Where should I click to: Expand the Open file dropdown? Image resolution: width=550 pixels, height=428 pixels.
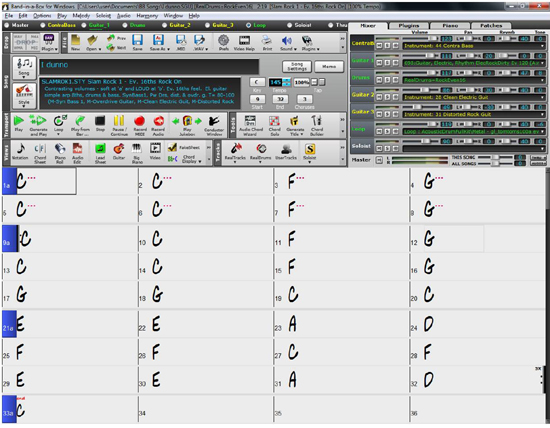[x=100, y=49]
